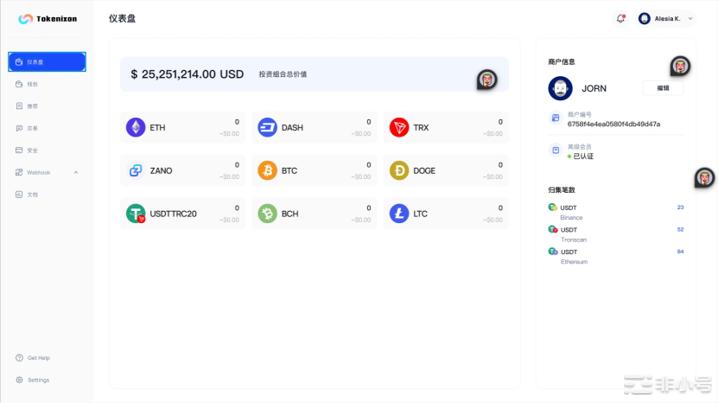Click the Webhook label
718x403 pixels.
(x=38, y=172)
